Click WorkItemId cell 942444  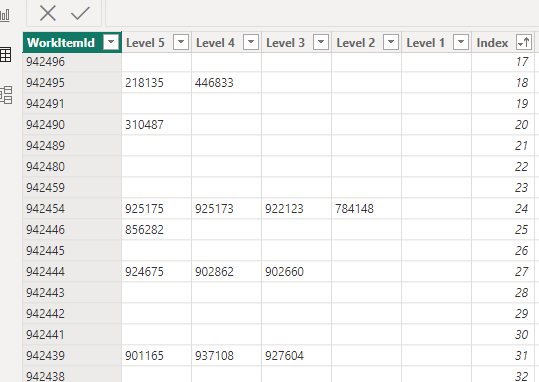72,272
